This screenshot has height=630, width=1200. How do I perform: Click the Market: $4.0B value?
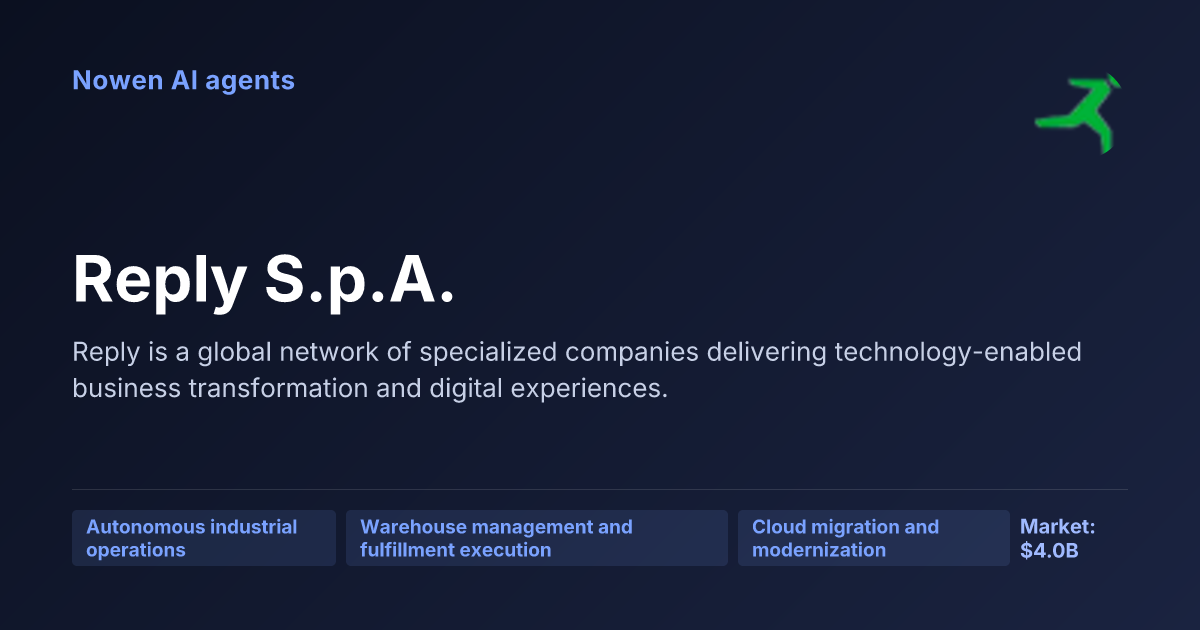coord(1058,538)
